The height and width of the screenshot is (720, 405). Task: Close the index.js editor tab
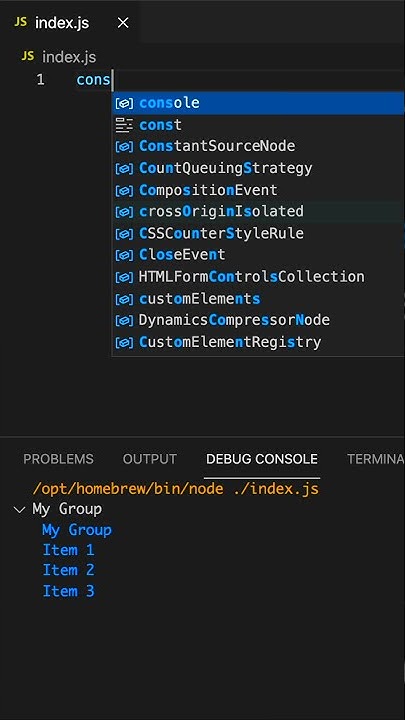coord(123,22)
